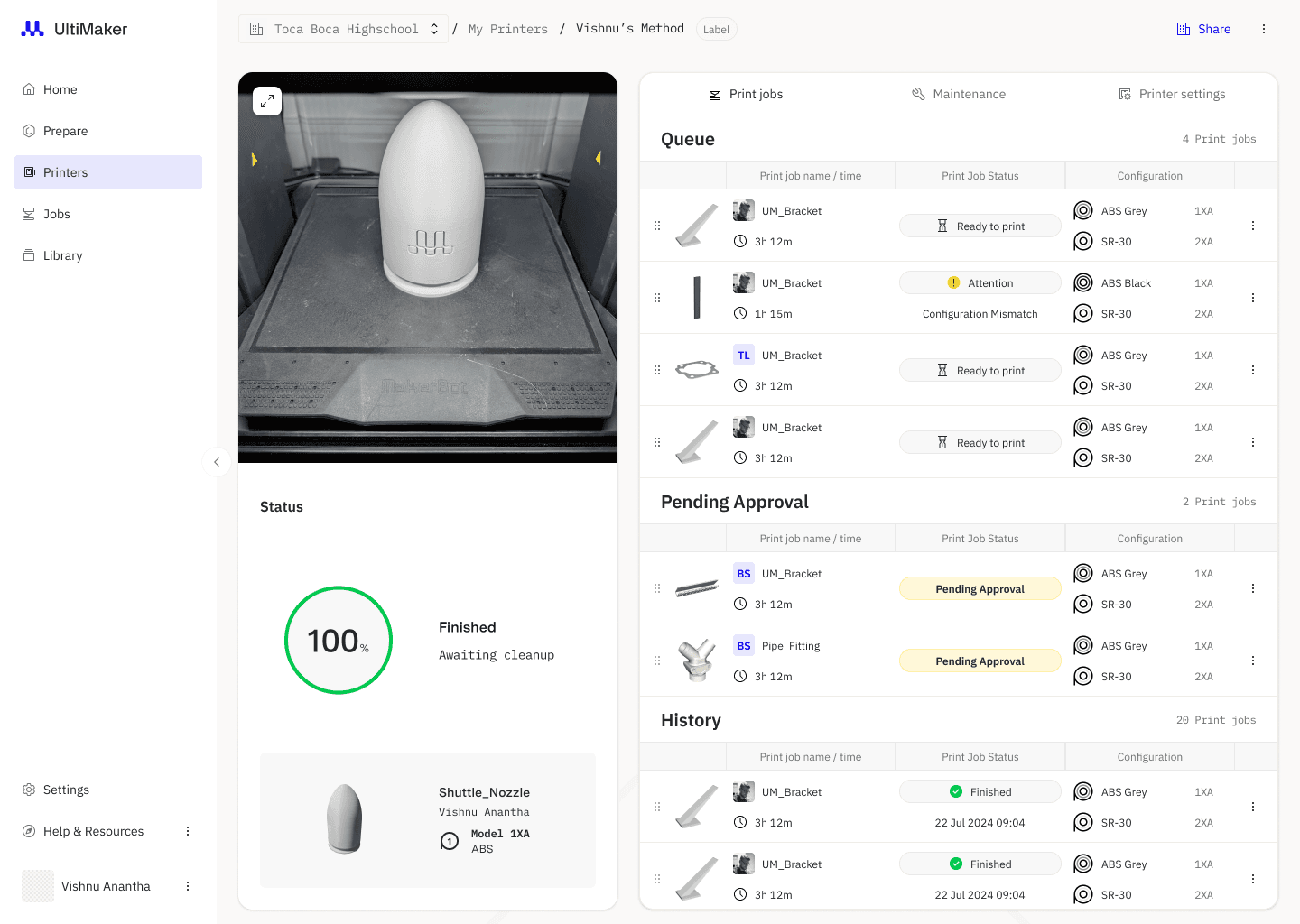The width and height of the screenshot is (1300, 924).
Task: Click Configuration Mismatch text
Action: click(x=980, y=314)
